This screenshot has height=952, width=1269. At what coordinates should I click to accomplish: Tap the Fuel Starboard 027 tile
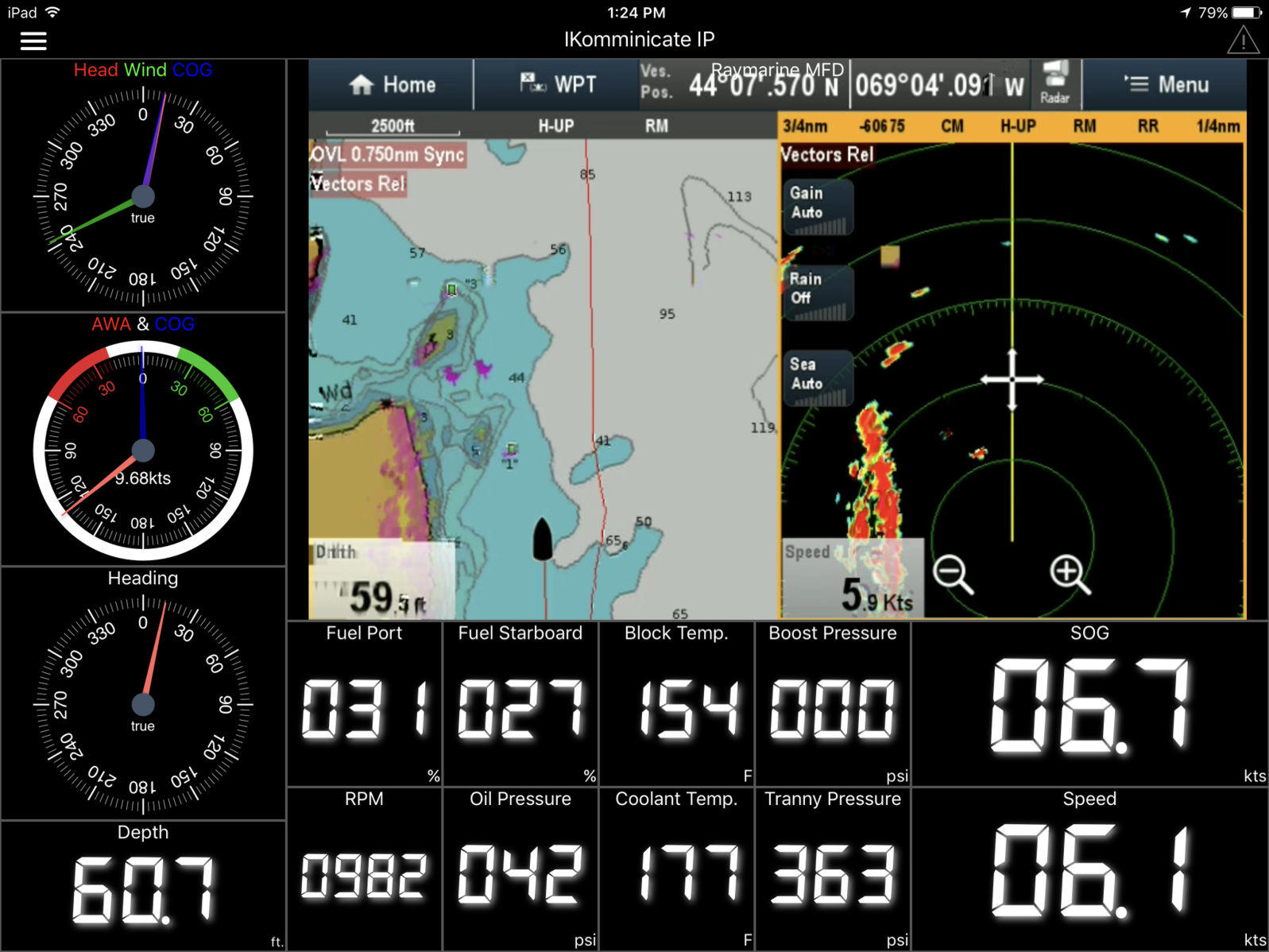point(520,704)
